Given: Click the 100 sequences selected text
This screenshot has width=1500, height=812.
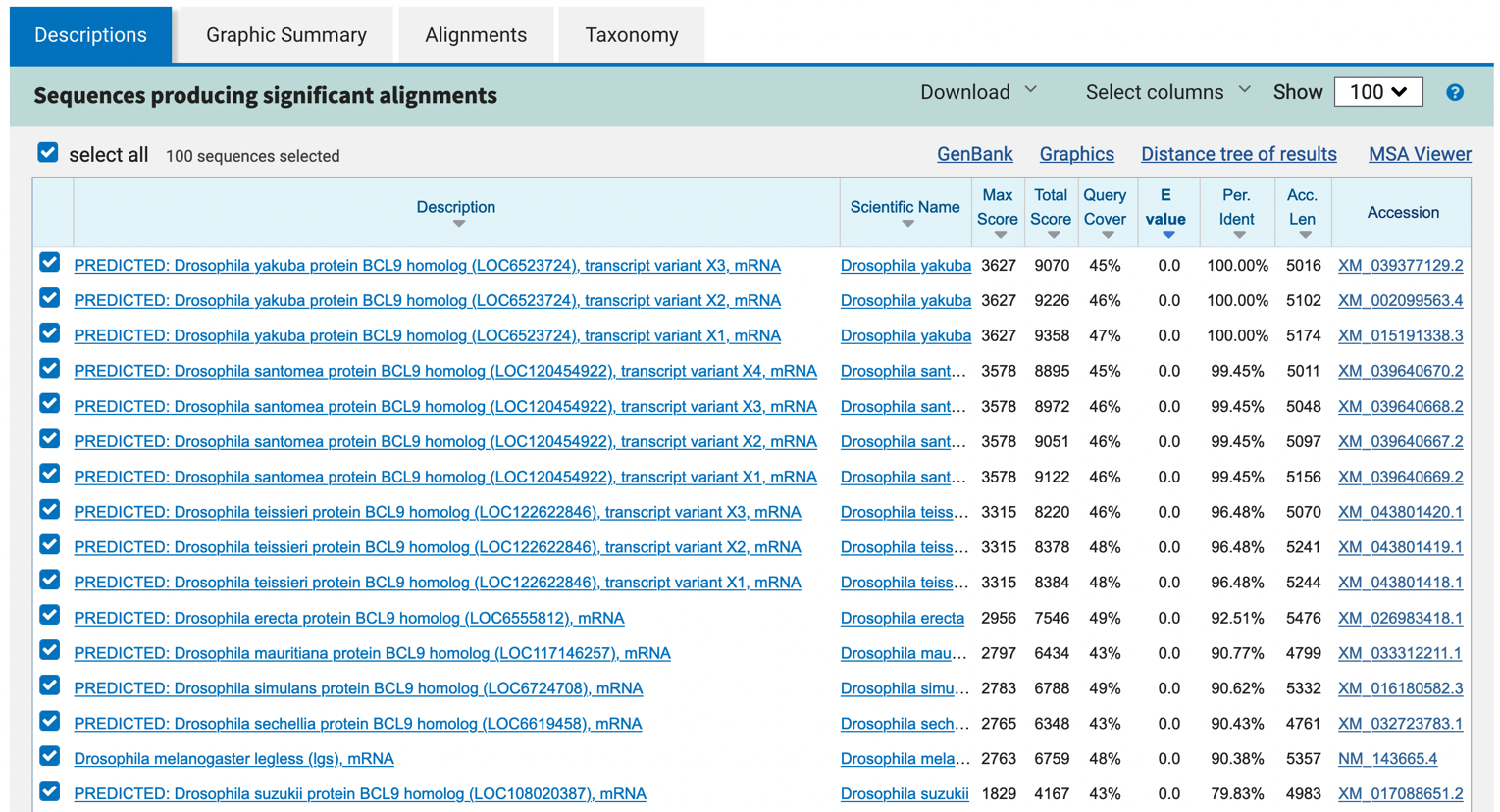Looking at the screenshot, I should point(253,157).
